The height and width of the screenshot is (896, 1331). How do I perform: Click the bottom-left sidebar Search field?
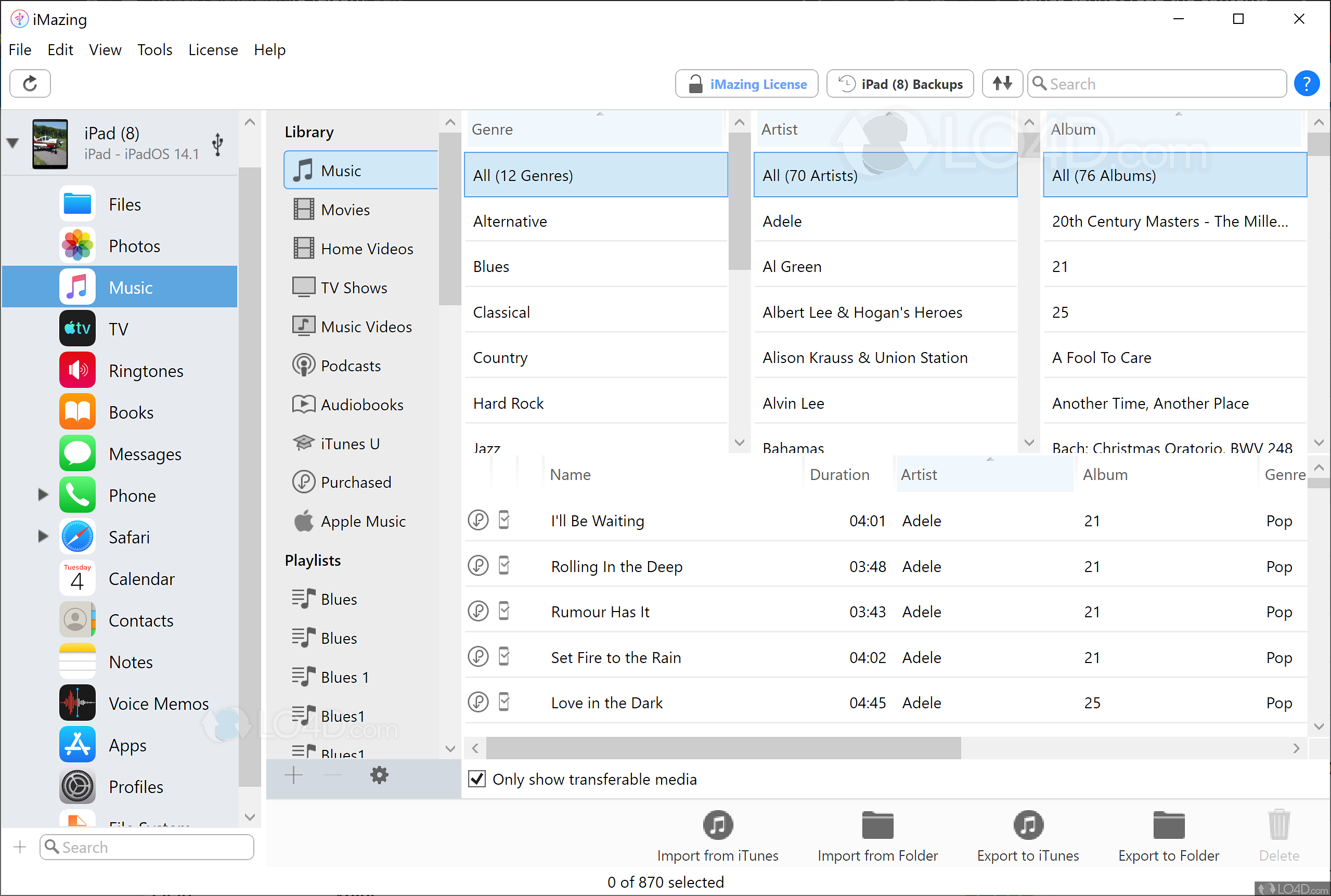[x=146, y=847]
